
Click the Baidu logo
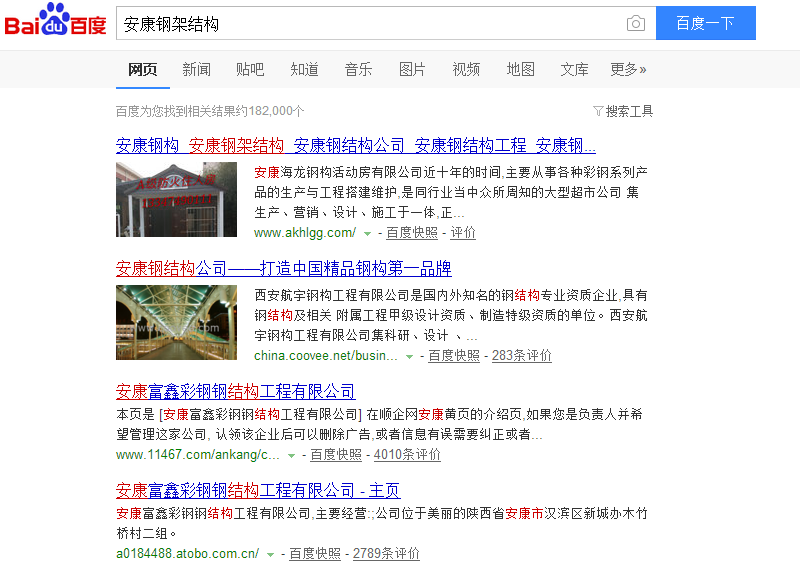pos(55,22)
